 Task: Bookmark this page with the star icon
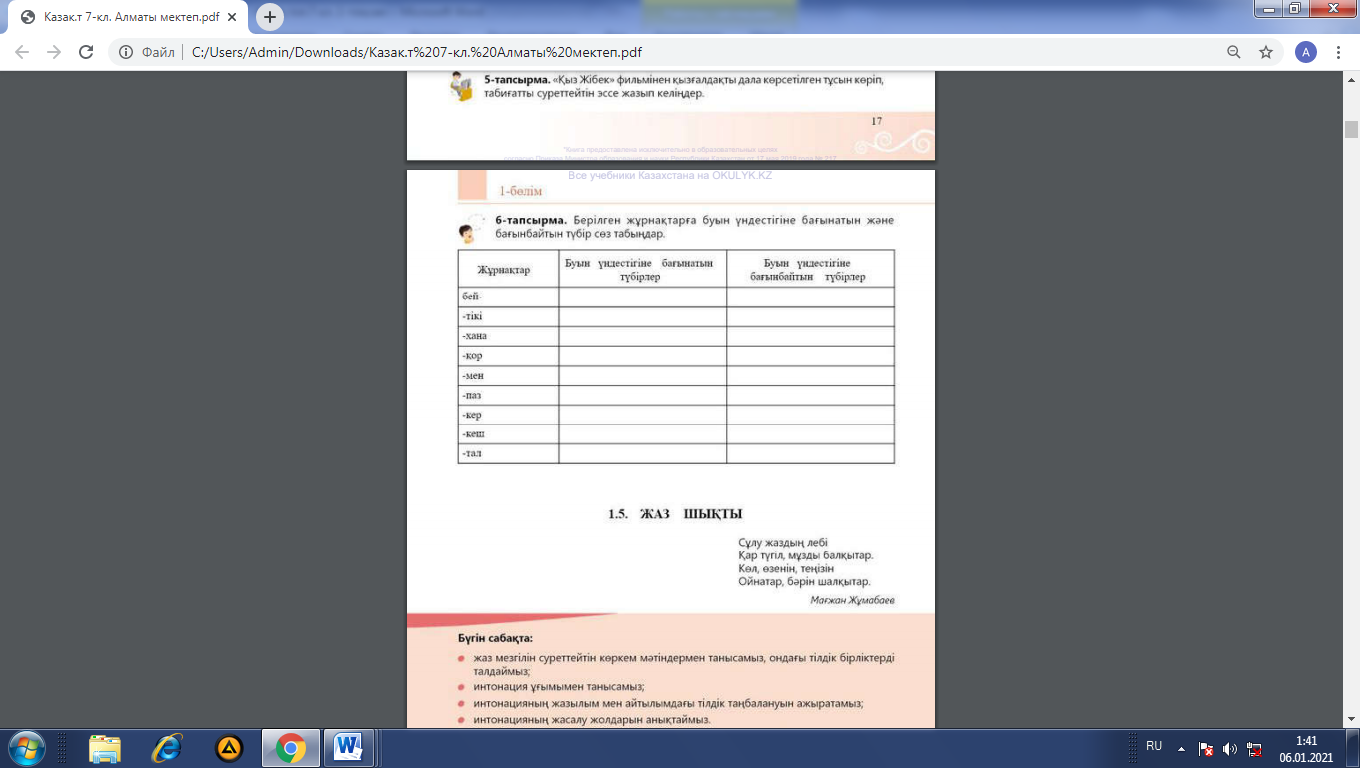point(1266,52)
